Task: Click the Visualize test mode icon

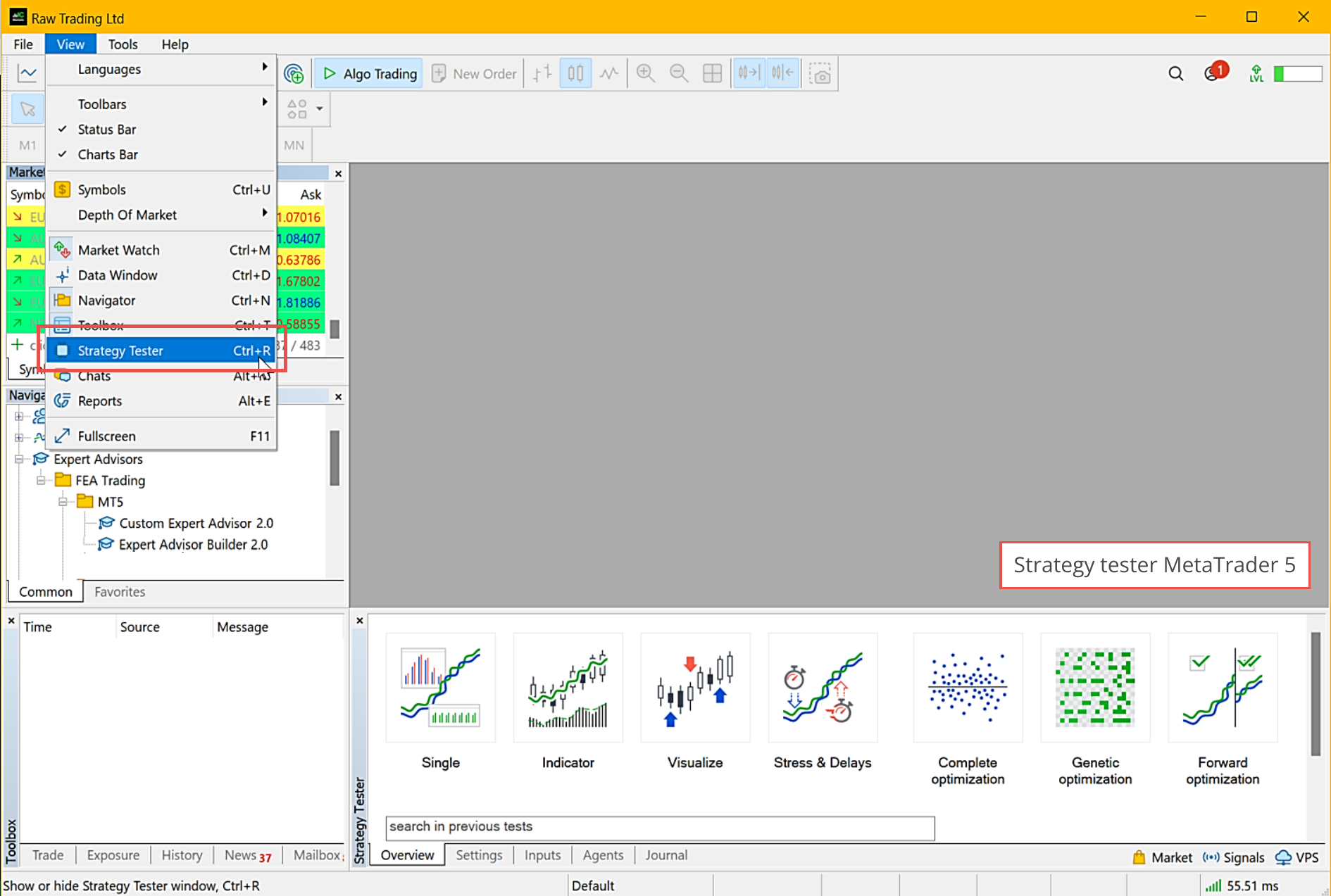Action: point(695,688)
